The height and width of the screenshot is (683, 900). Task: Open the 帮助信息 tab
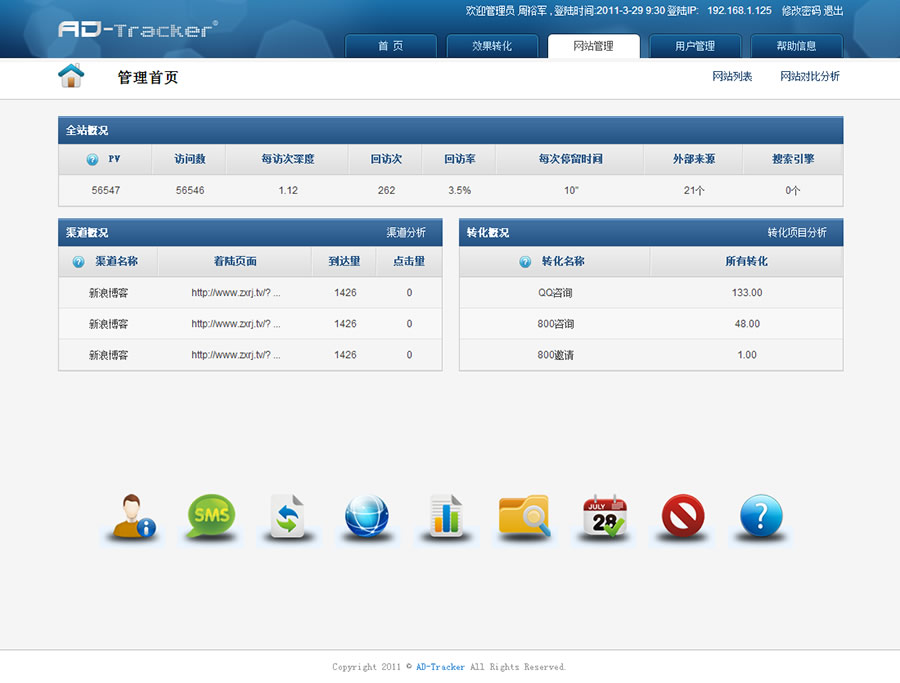pyautogui.click(x=797, y=46)
